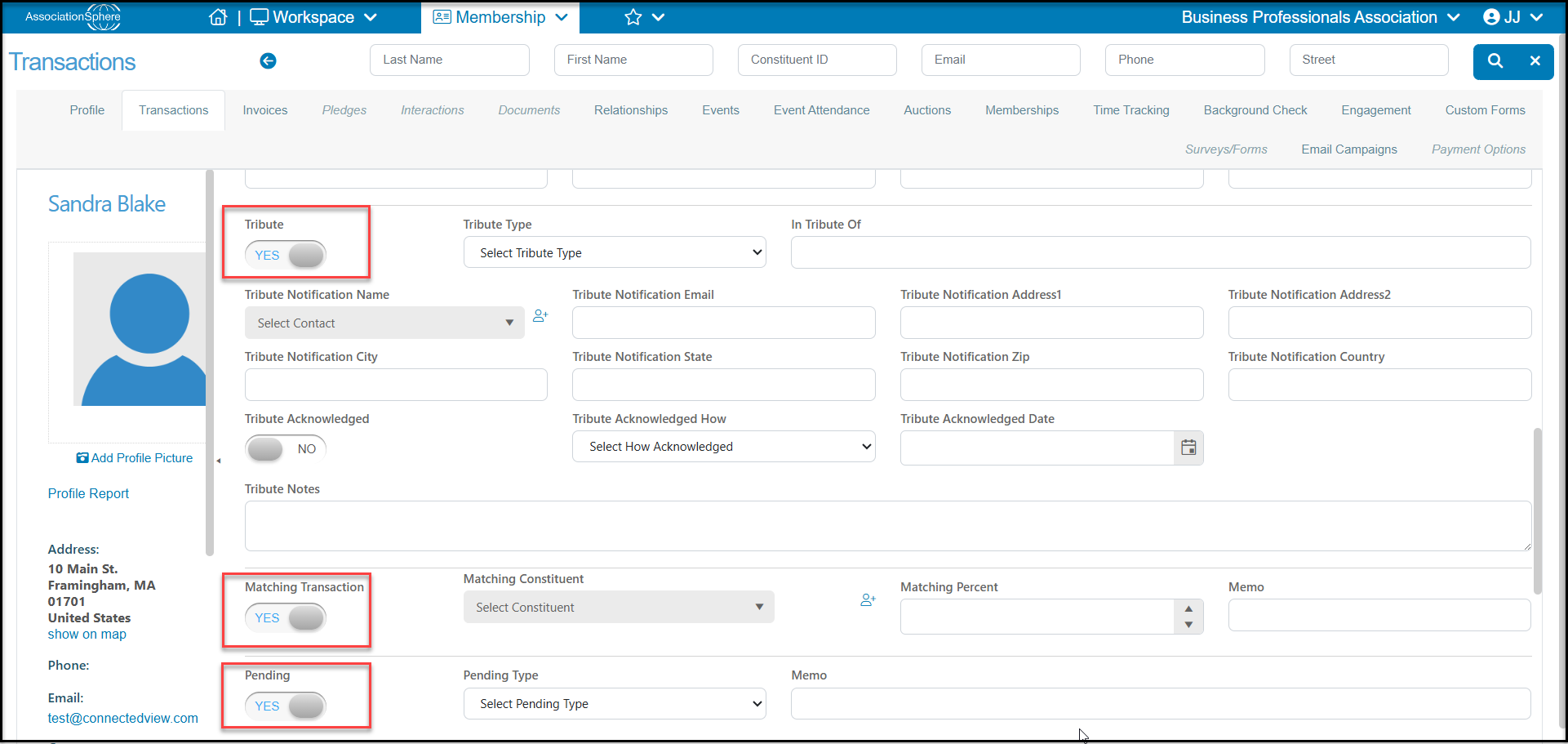Image resolution: width=1568 pixels, height=744 pixels.
Task: Toggle the Tribute Acknowledged switch
Action: pos(286,448)
